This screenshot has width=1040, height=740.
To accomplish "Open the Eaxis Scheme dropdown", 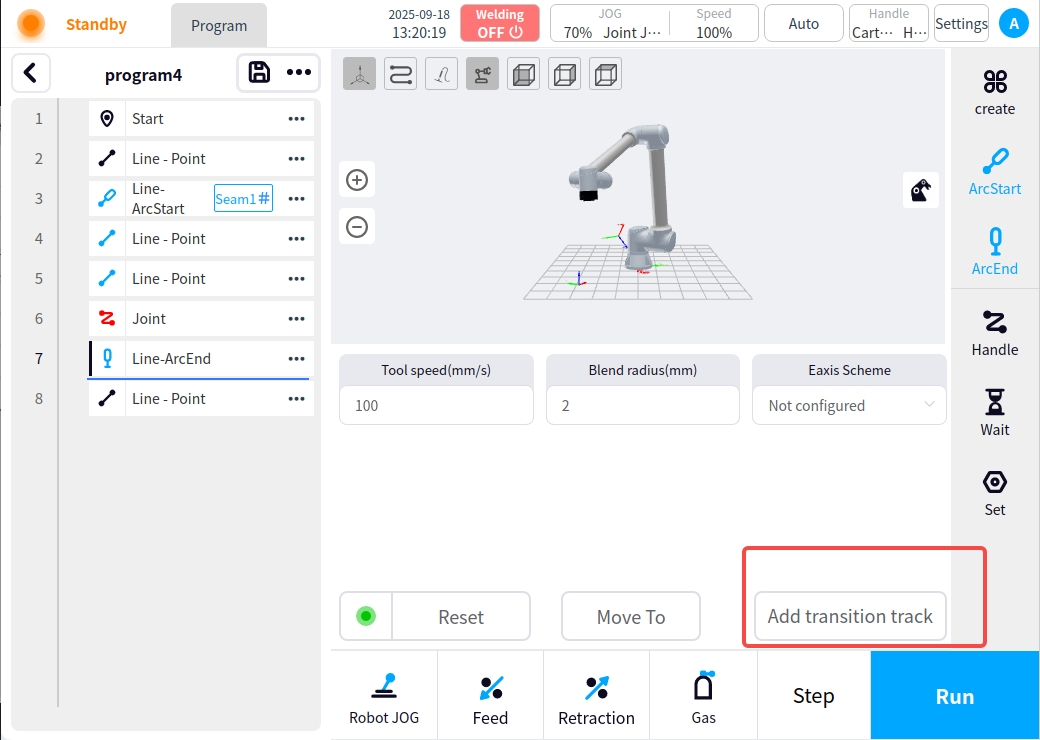I will click(849, 405).
